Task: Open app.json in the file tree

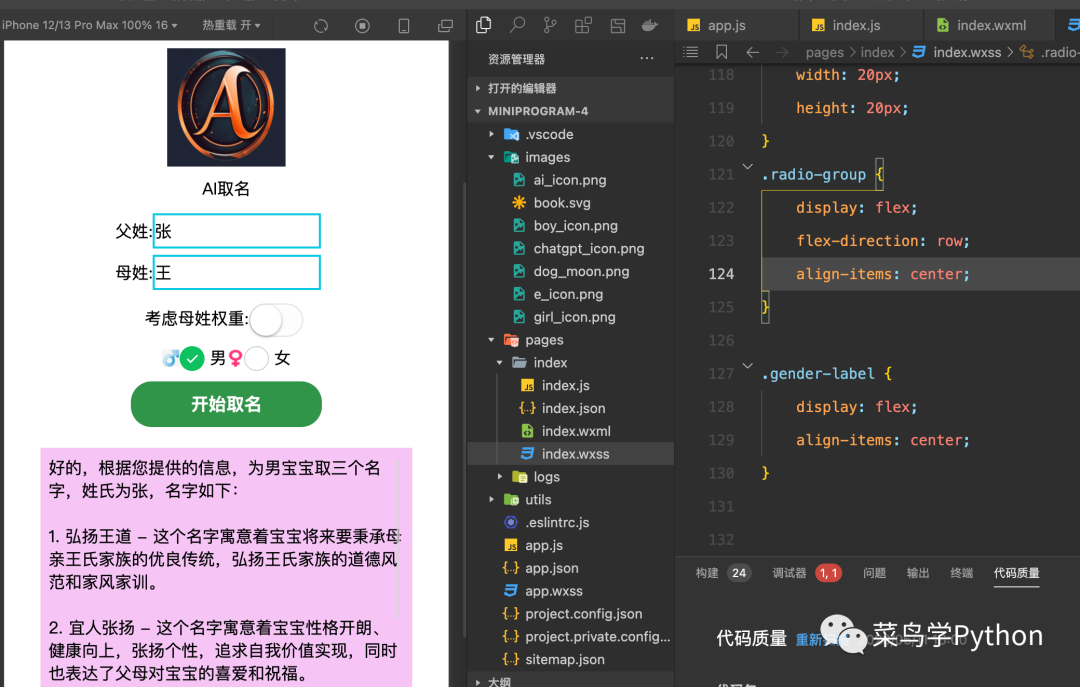Action: [x=551, y=568]
